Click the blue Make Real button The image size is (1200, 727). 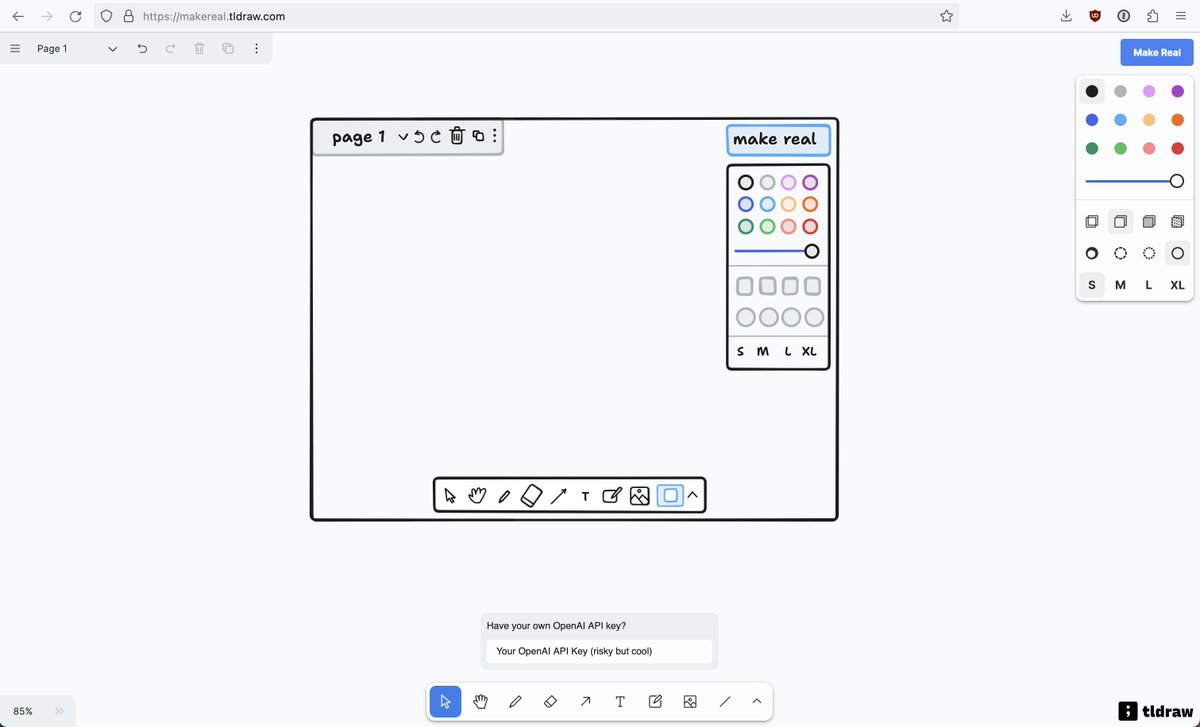(1157, 52)
